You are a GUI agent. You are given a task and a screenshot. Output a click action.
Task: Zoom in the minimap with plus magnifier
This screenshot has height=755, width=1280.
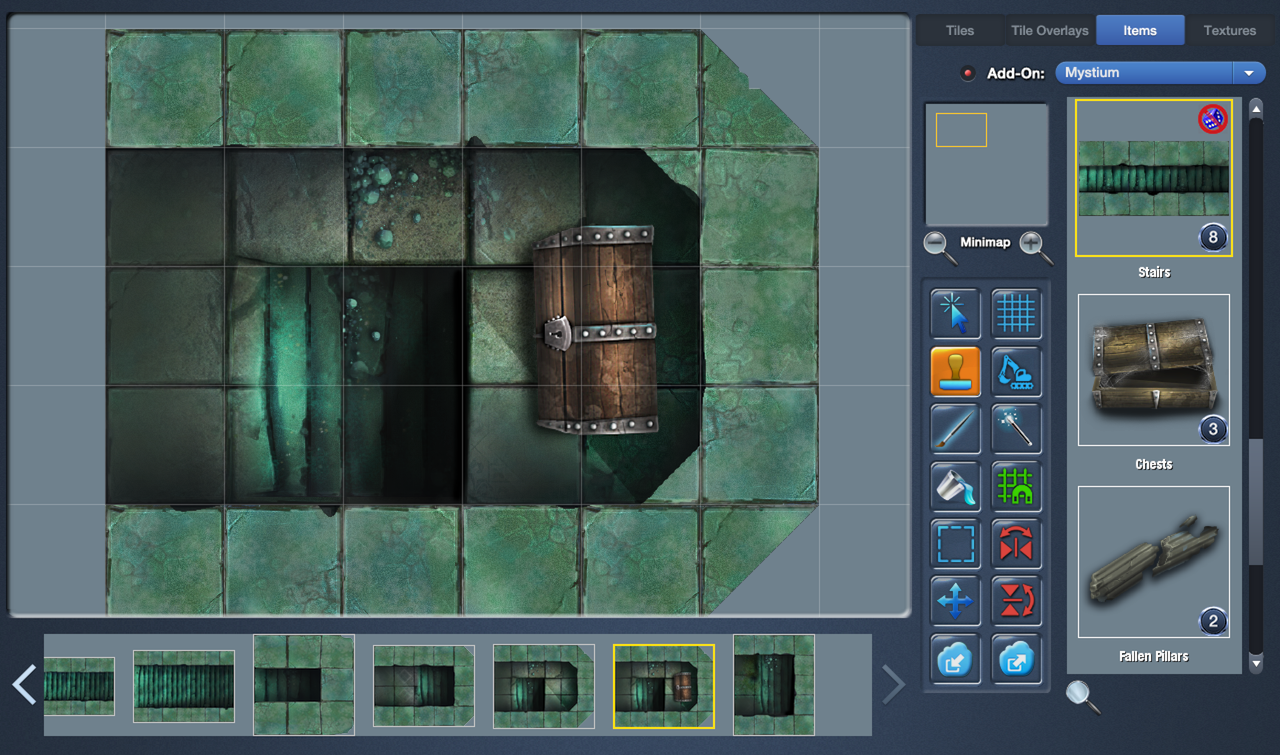[1036, 246]
